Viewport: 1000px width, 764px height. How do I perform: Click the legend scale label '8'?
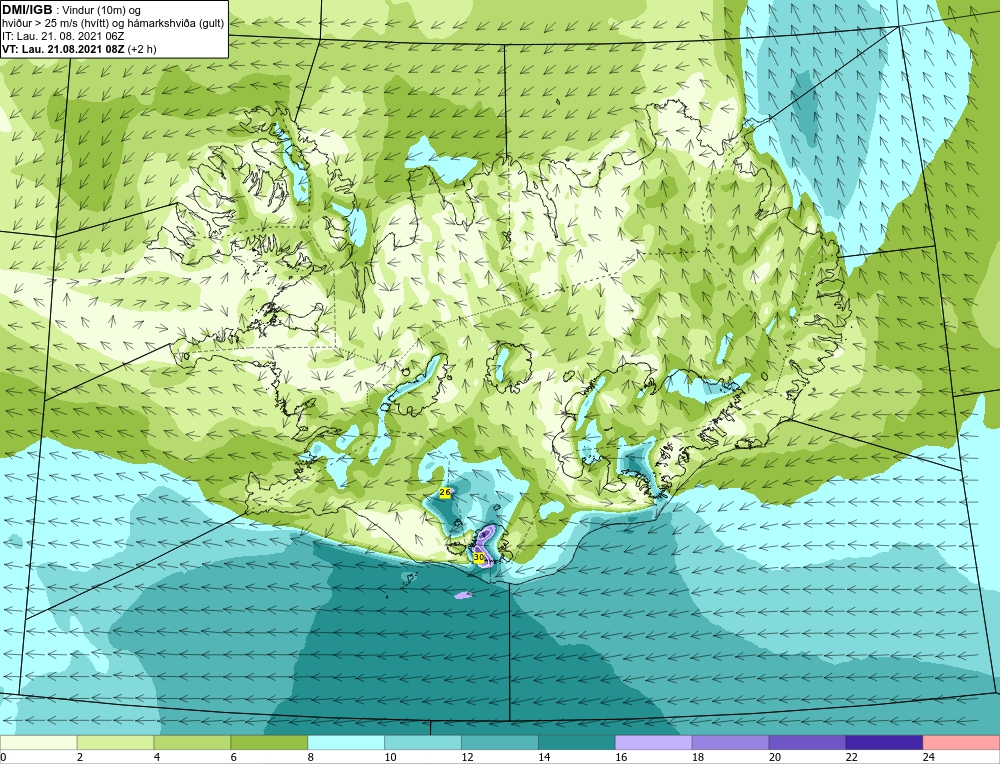coord(311,757)
